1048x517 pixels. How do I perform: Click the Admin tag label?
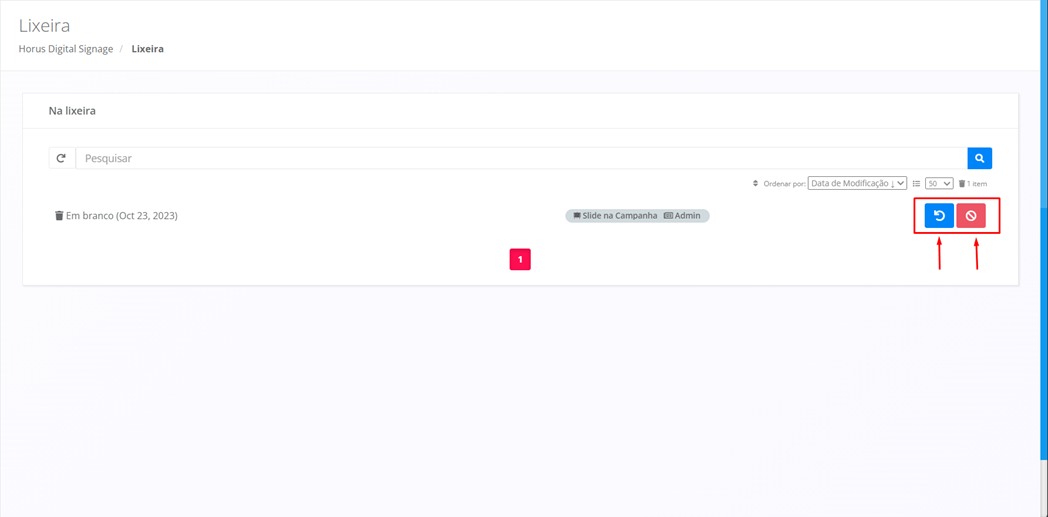(683, 216)
